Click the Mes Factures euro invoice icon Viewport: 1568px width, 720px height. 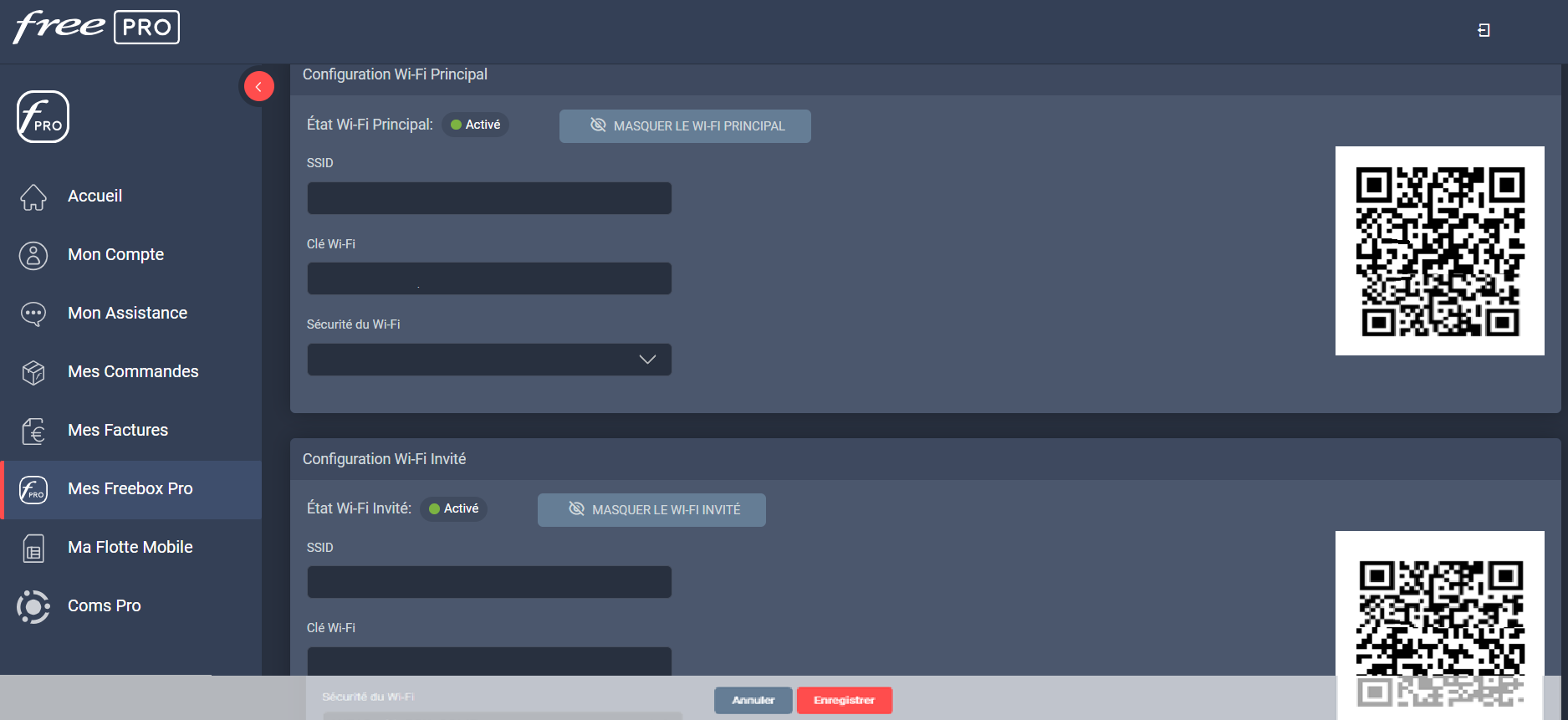coord(33,431)
